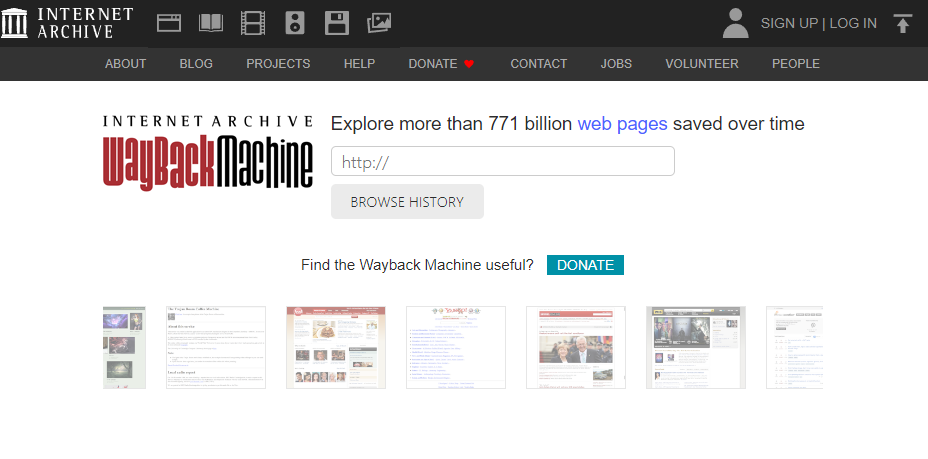Open the PROJECTS menu item

tap(278, 64)
